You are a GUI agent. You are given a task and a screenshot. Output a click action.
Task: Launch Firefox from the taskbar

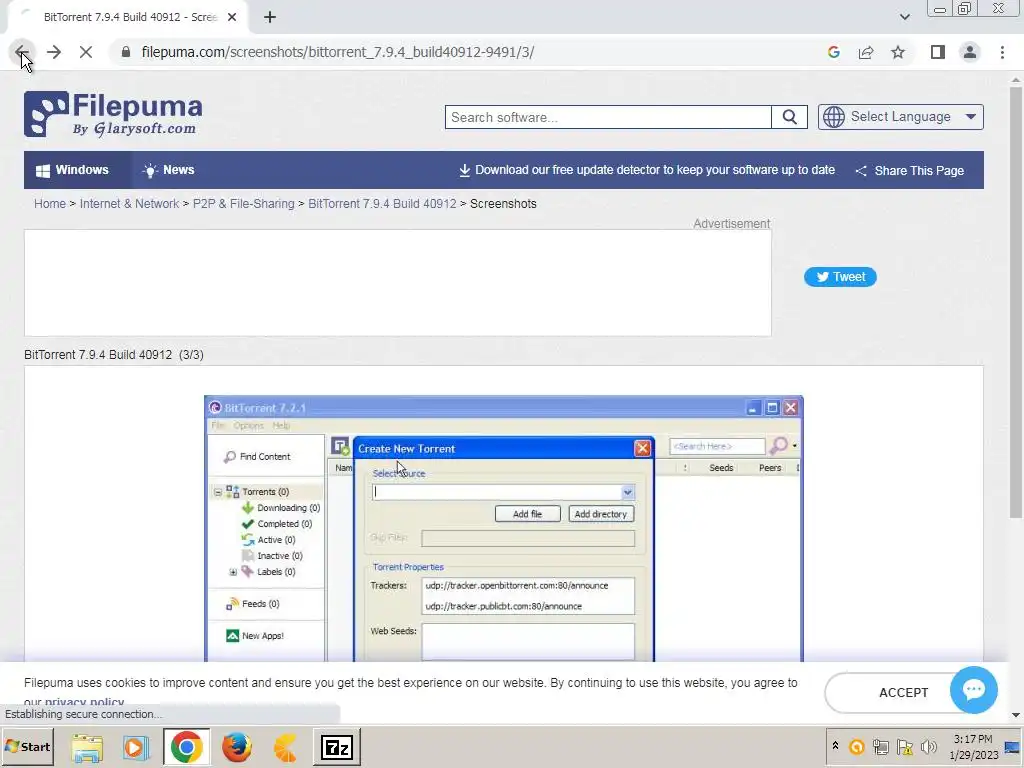pos(236,747)
